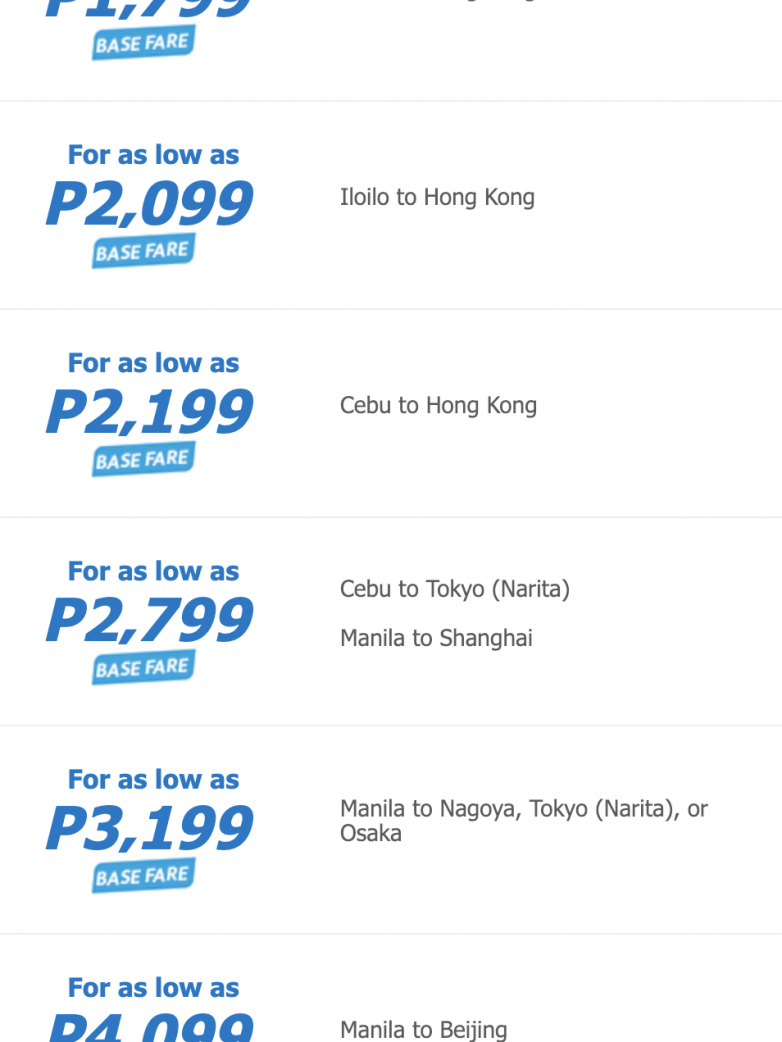Click "For as low as" above P2,799
The height and width of the screenshot is (1042, 782).
(153, 571)
